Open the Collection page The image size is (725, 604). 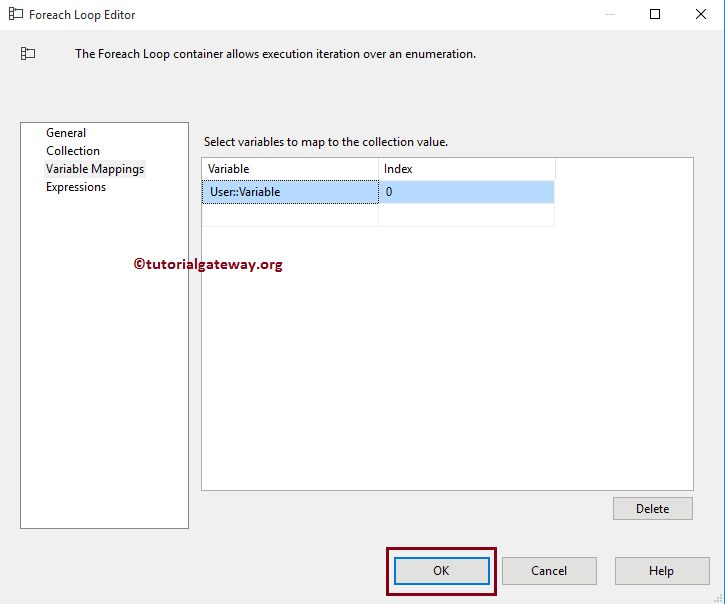73,151
